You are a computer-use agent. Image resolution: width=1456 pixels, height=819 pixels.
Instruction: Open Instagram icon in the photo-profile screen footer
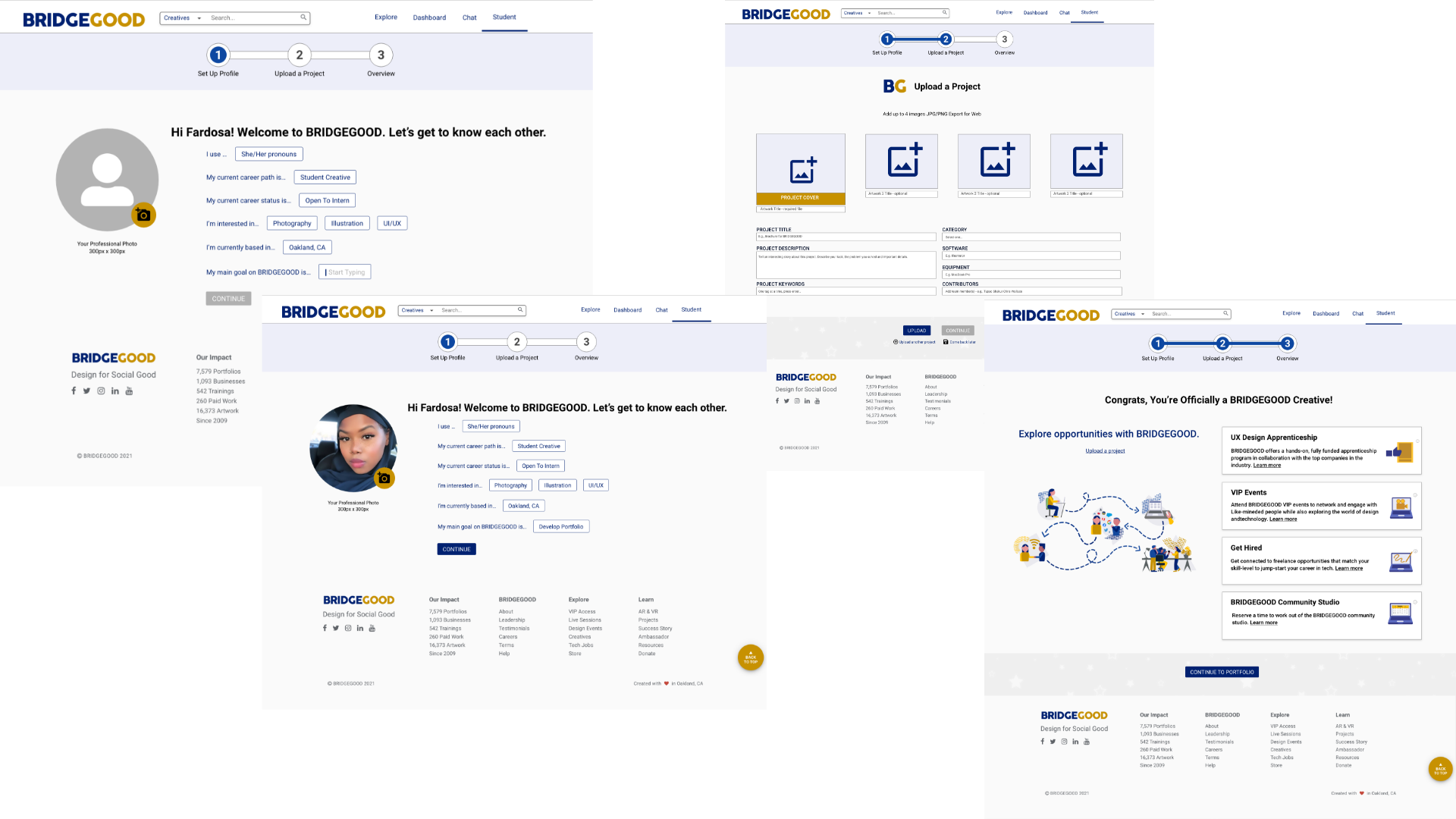348,628
